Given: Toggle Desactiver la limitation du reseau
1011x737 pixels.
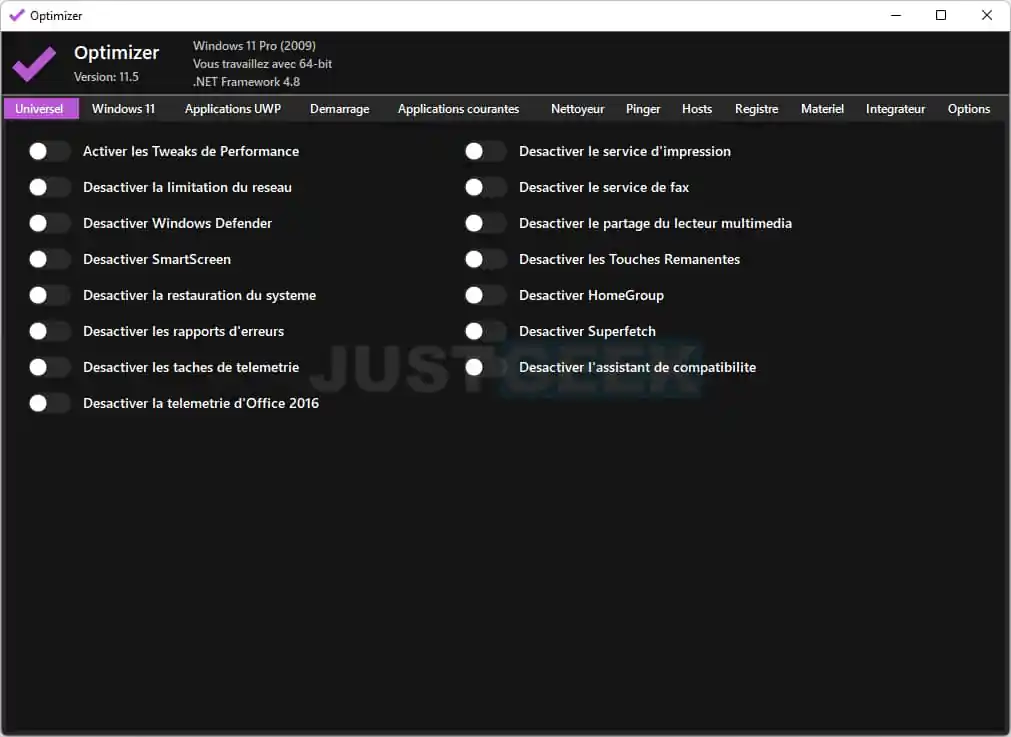Looking at the screenshot, I should (x=49, y=188).
